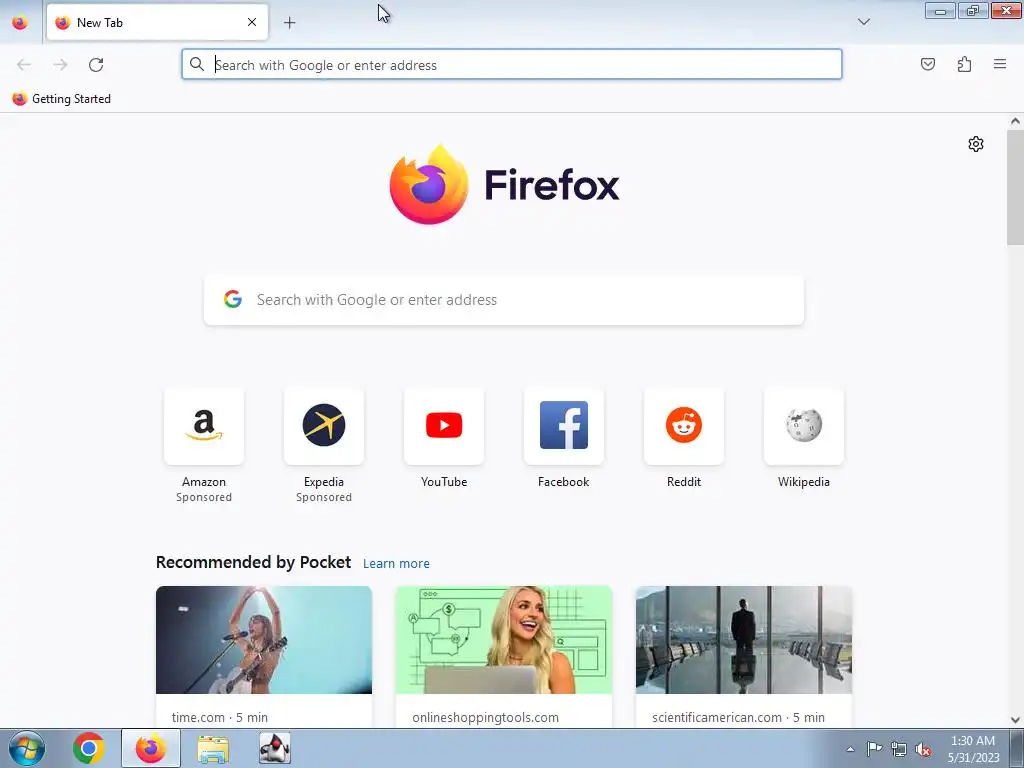Click scrollbar down arrow

pos(1015,720)
